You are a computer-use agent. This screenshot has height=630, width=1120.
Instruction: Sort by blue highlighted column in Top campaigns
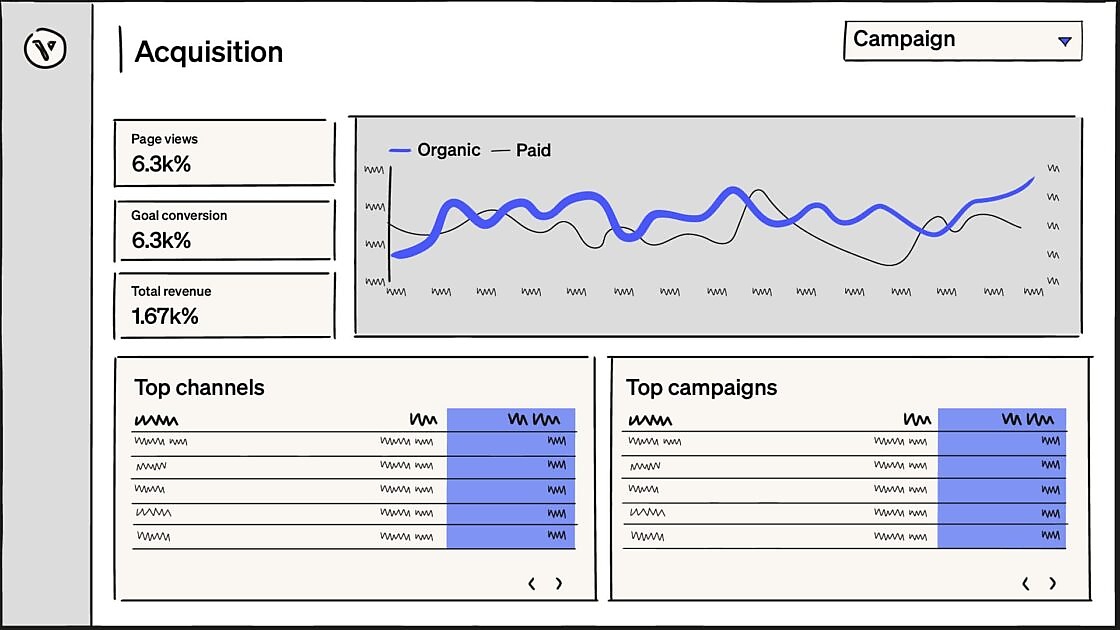1001,419
